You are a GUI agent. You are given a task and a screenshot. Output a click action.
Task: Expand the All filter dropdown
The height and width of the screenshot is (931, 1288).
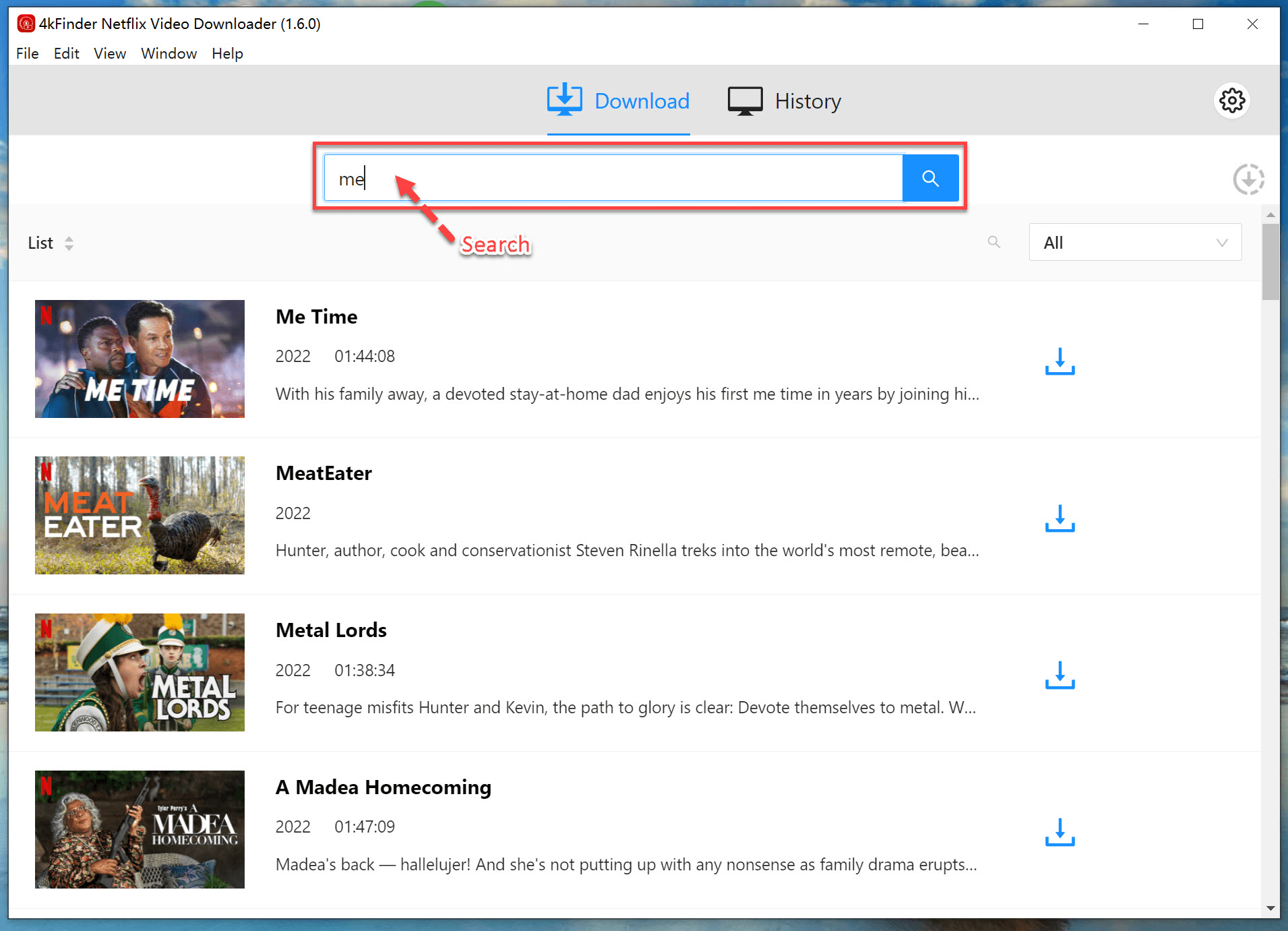click(x=1135, y=242)
